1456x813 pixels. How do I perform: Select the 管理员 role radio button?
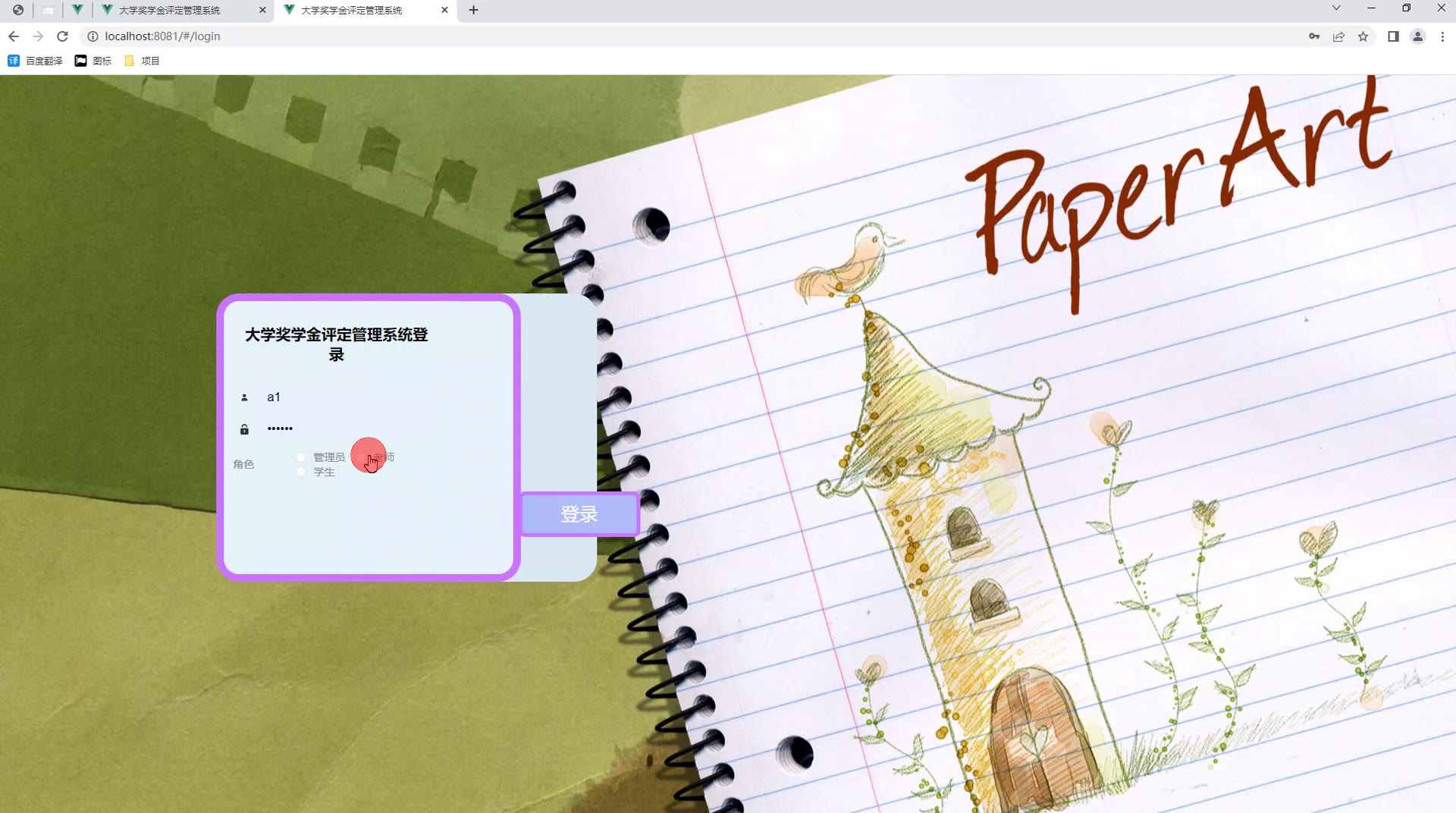(301, 457)
